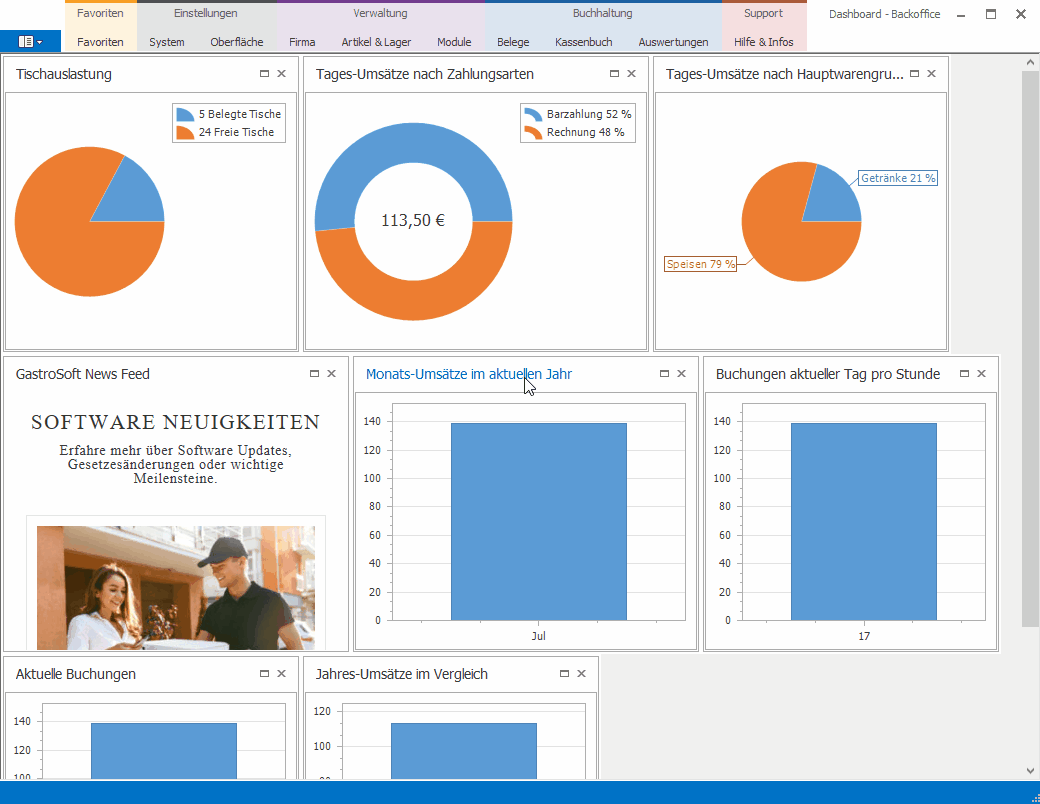Click the Software Neuigkeiten headline
Viewport: 1040px width, 804px height.
[176, 422]
